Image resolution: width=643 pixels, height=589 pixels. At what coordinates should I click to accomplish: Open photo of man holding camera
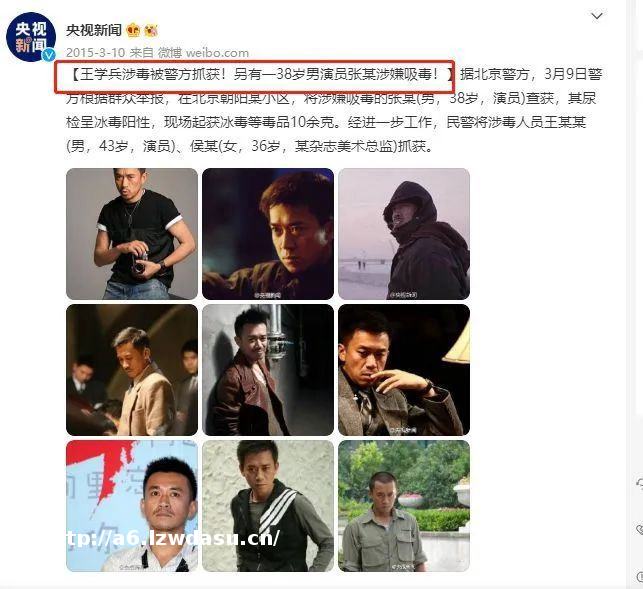(132, 234)
